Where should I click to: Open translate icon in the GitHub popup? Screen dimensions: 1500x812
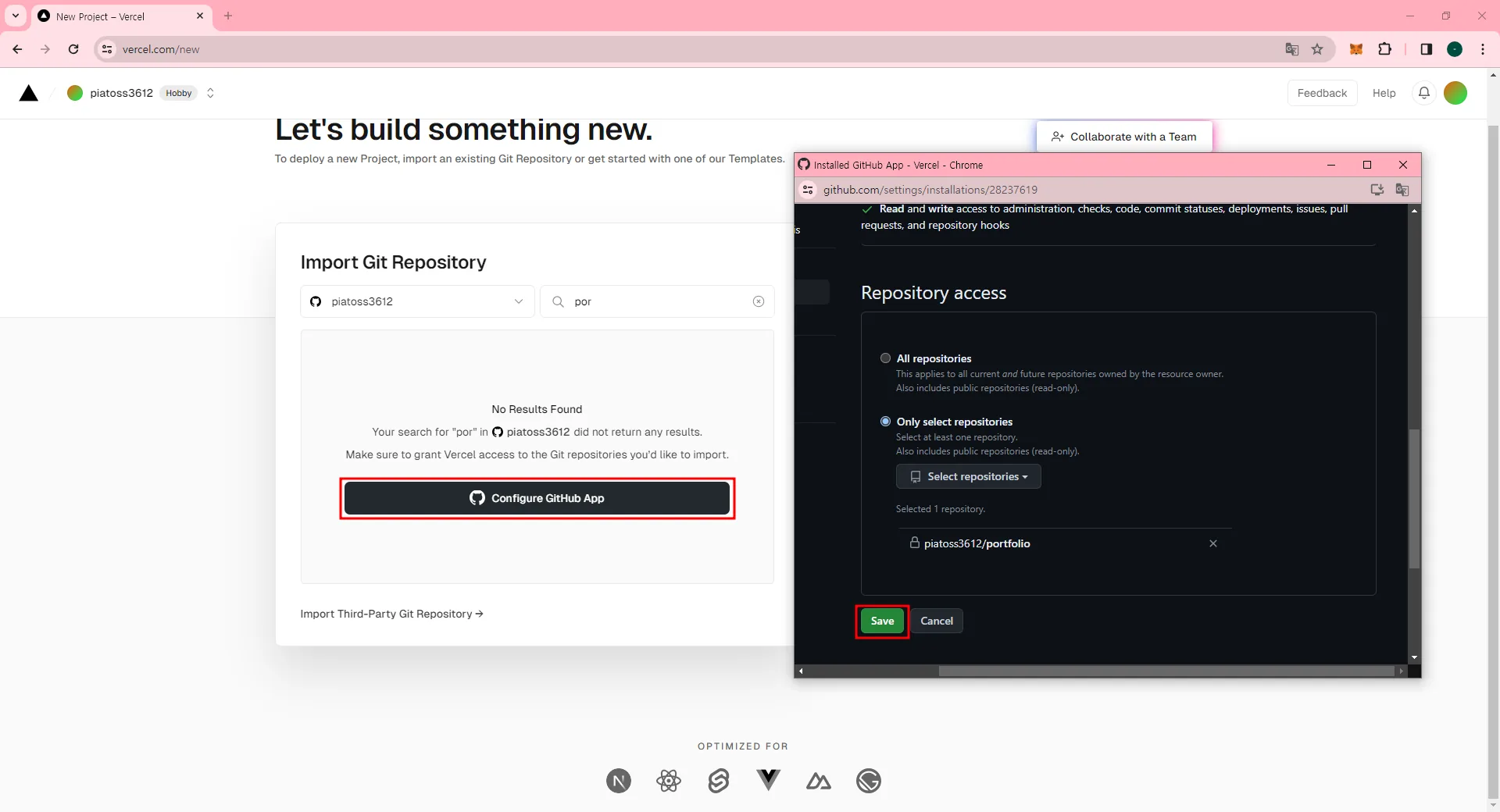click(1402, 190)
